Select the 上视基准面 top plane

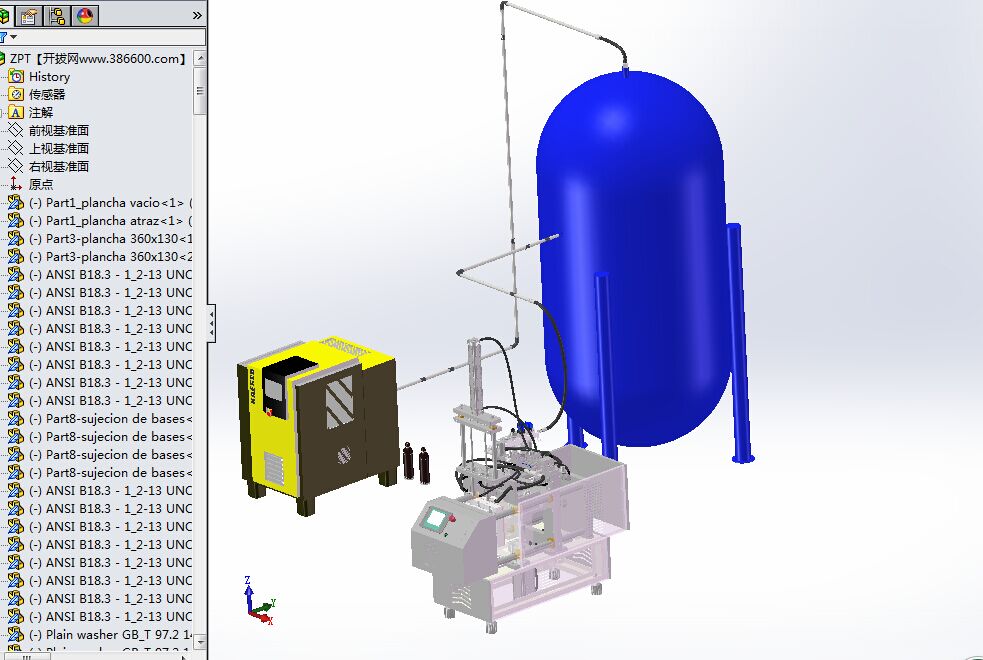[58, 149]
